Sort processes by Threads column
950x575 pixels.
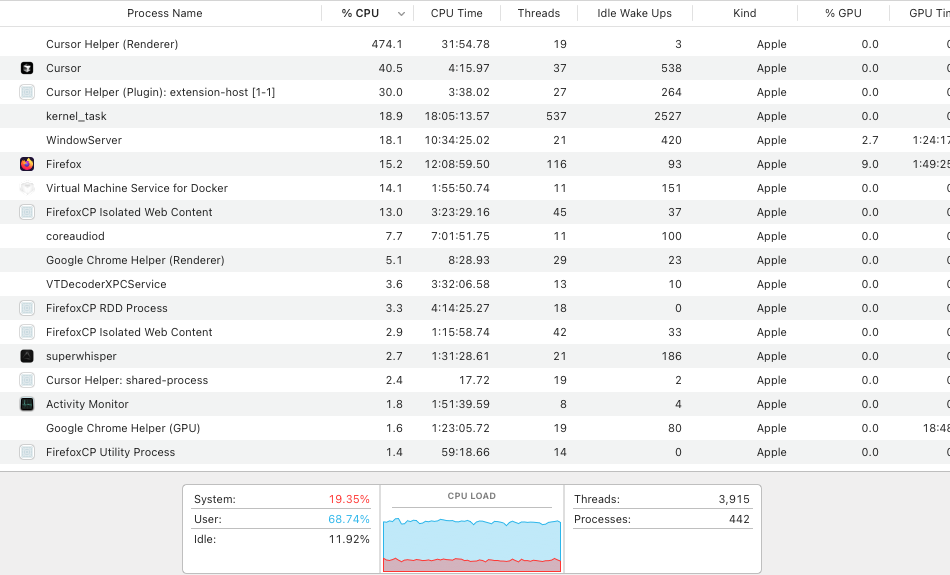click(539, 13)
